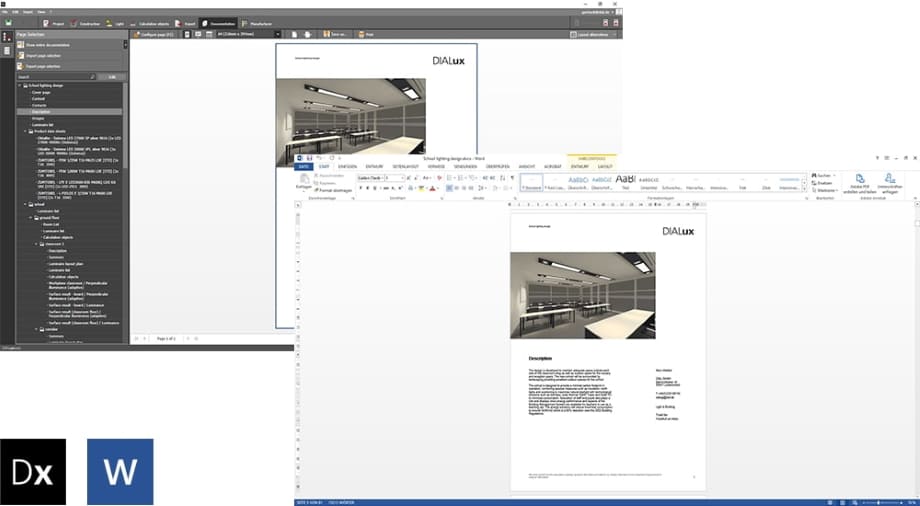Open the File menu in DIALux
920x506 pixels.
click(4, 11)
